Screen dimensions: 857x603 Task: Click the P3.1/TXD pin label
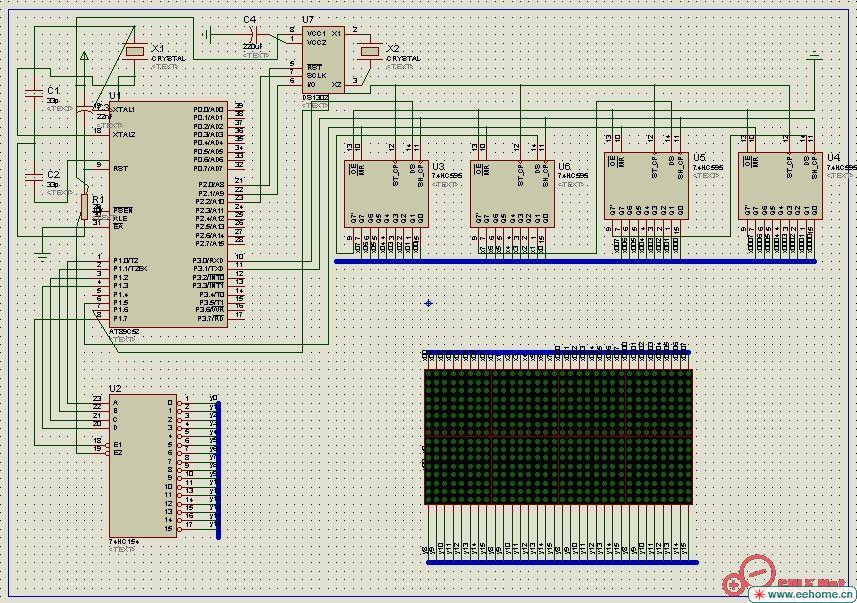coord(208,269)
